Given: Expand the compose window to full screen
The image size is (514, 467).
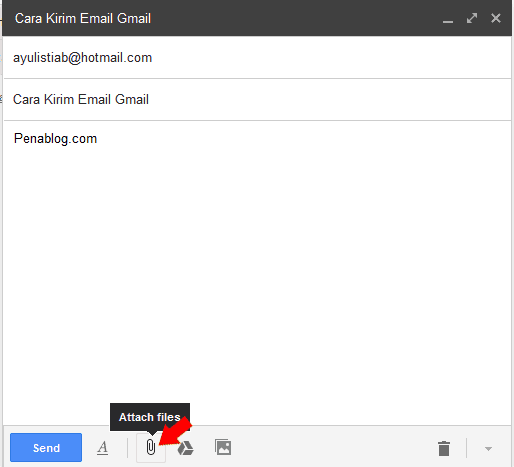Looking at the screenshot, I should 472,18.
